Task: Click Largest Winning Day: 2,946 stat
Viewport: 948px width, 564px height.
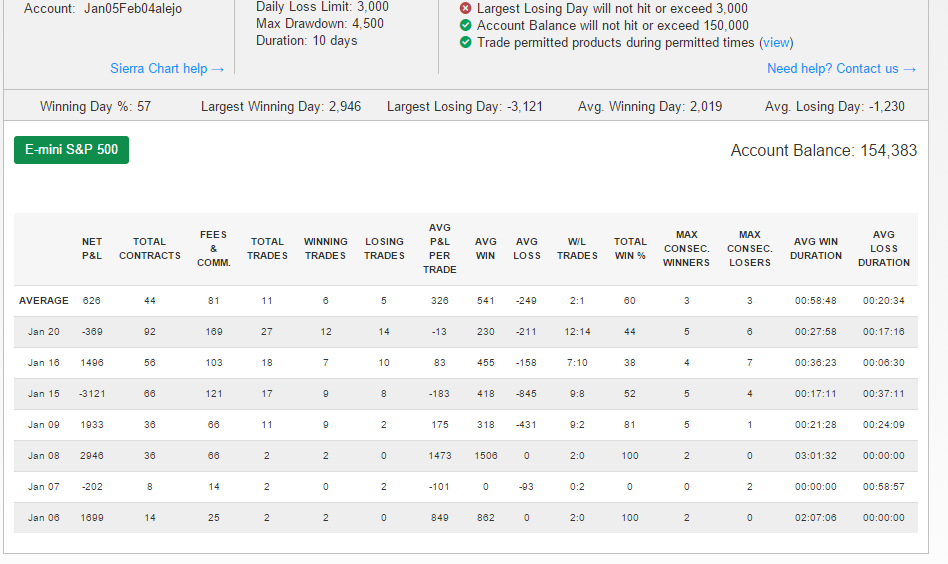Action: pos(281,106)
